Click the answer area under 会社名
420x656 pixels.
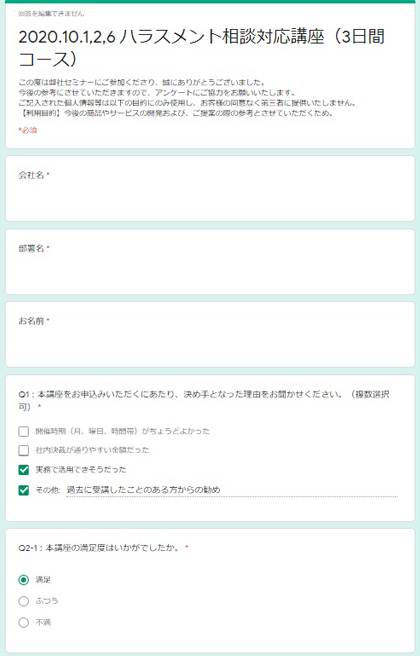pos(209,200)
